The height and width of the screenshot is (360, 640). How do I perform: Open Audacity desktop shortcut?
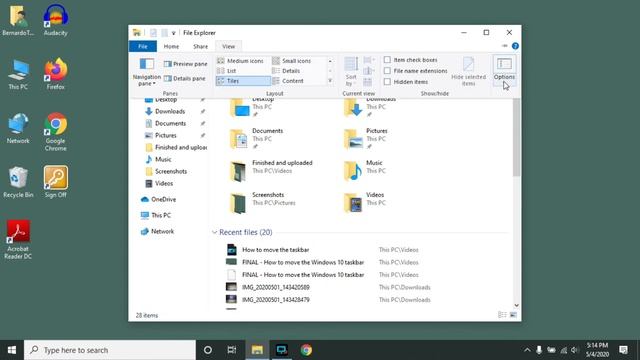56,20
